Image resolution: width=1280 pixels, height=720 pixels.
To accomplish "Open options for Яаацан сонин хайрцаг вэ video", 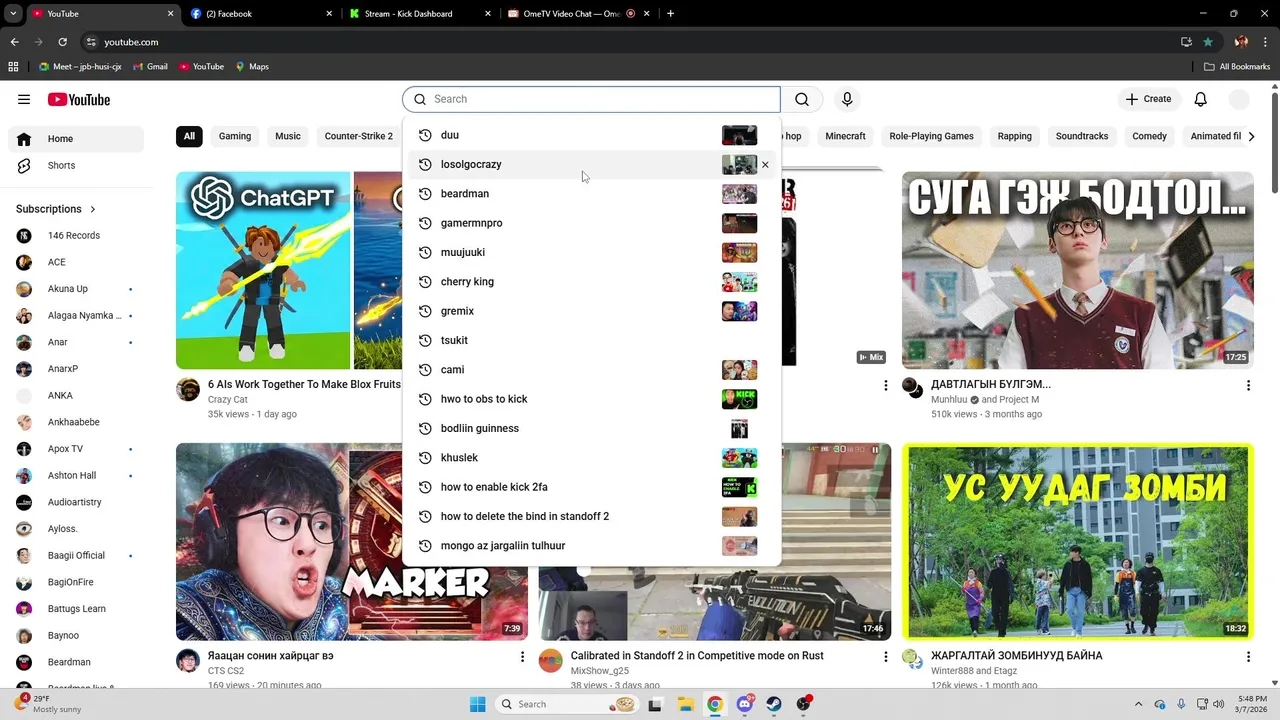I will pos(522,656).
